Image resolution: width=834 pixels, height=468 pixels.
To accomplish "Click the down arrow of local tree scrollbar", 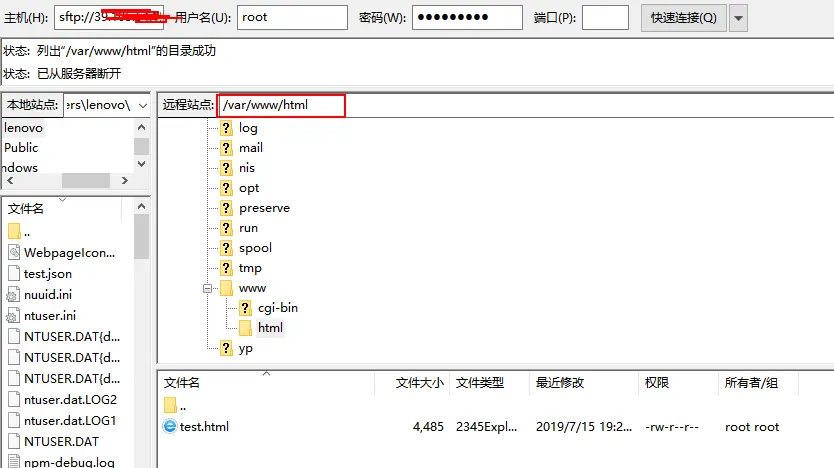I will tap(141, 164).
